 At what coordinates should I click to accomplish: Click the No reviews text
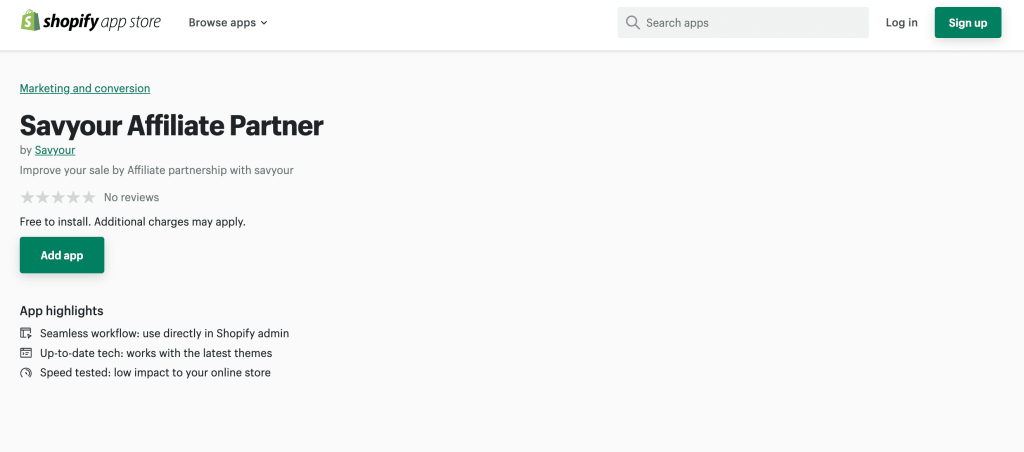click(x=131, y=197)
